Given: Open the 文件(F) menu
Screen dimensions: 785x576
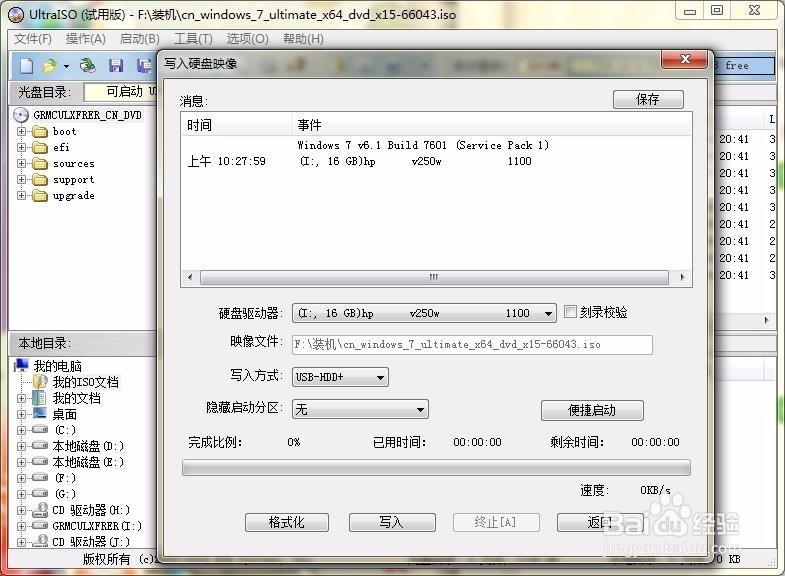Looking at the screenshot, I should (x=33, y=39).
